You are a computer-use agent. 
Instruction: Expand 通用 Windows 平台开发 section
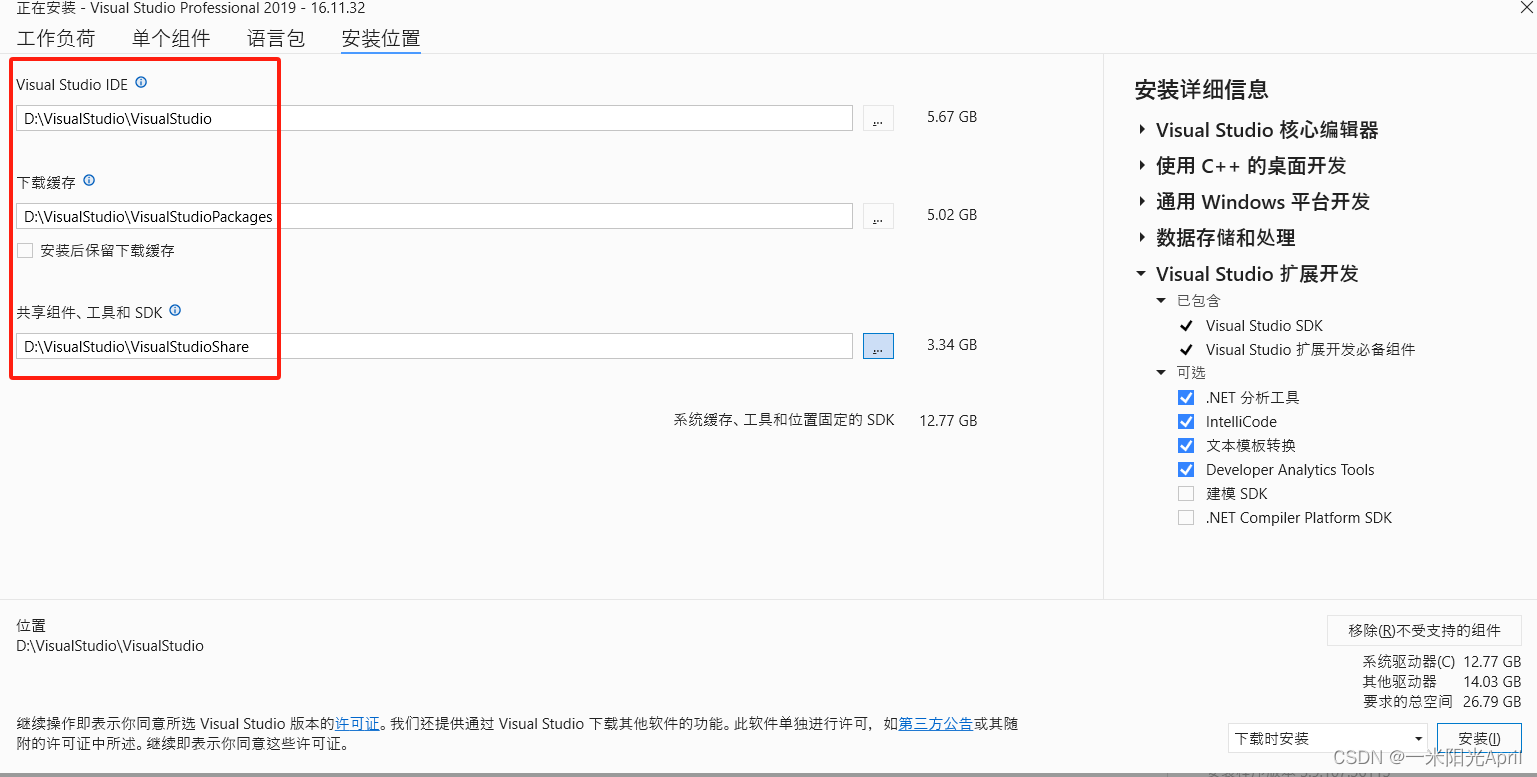click(x=1142, y=202)
